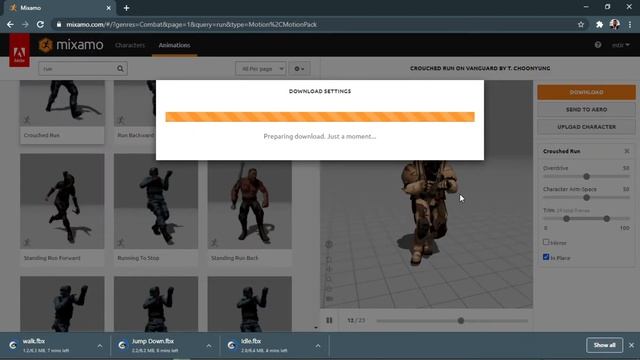The image size is (640, 360).
Task: Adjust the Character Arm-Space slider
Action: (587, 198)
